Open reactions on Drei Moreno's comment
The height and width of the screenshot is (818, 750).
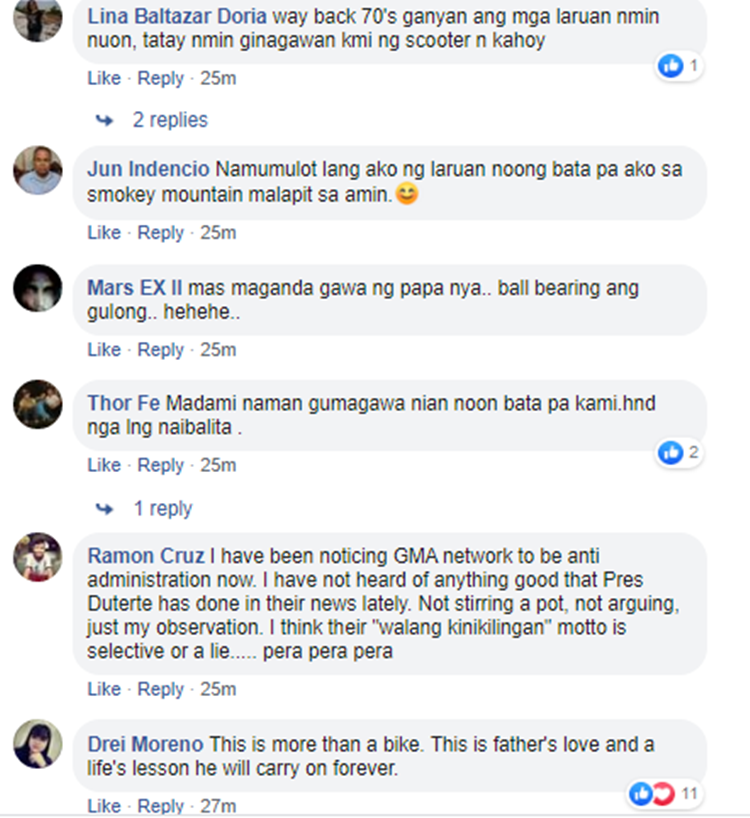pyautogui.click(x=662, y=793)
